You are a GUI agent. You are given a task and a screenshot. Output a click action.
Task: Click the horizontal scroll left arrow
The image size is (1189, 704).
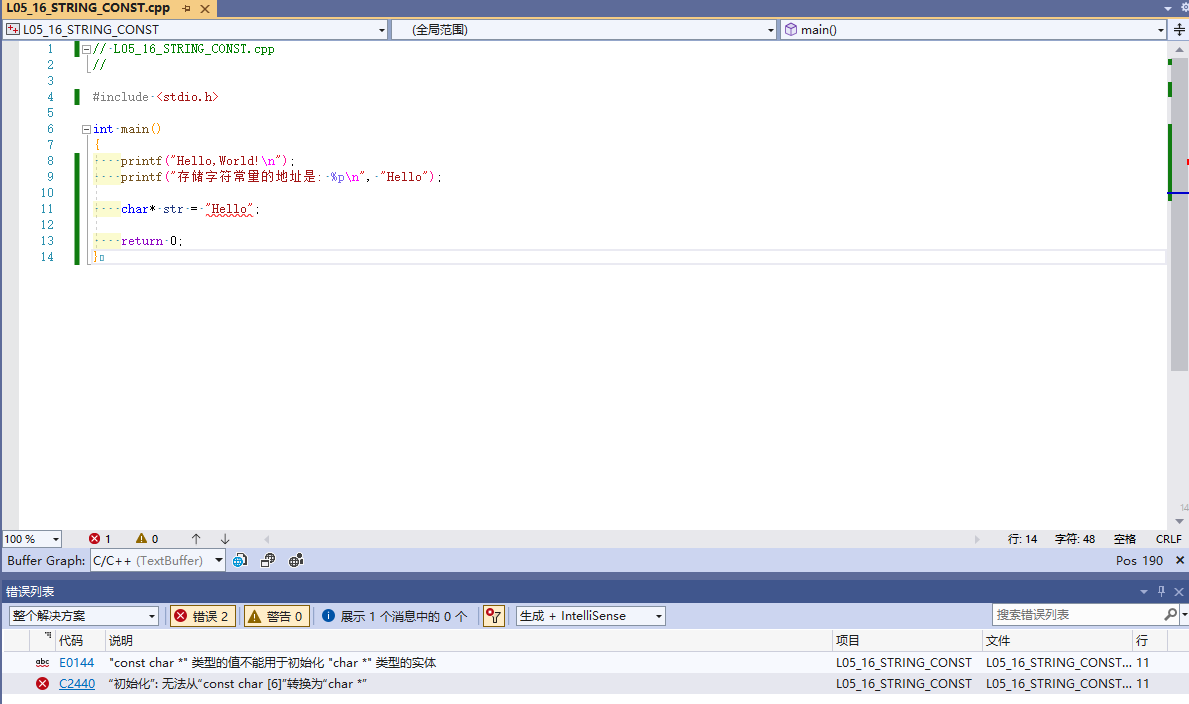pos(266,539)
